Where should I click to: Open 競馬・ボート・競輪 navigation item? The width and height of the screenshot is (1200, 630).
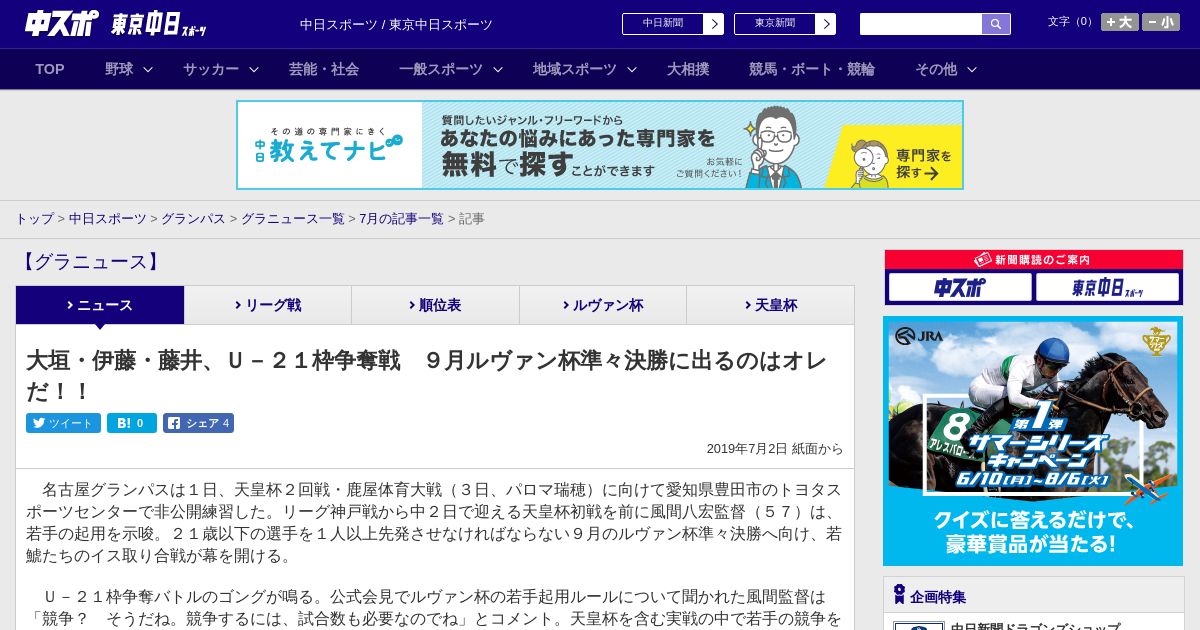tap(812, 69)
